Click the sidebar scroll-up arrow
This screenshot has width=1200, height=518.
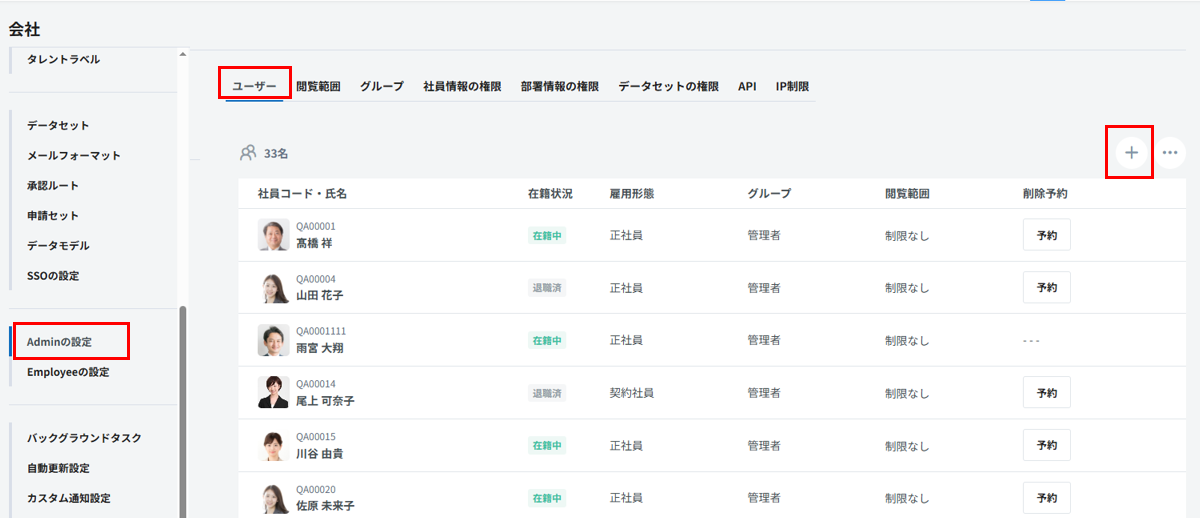(x=182, y=55)
